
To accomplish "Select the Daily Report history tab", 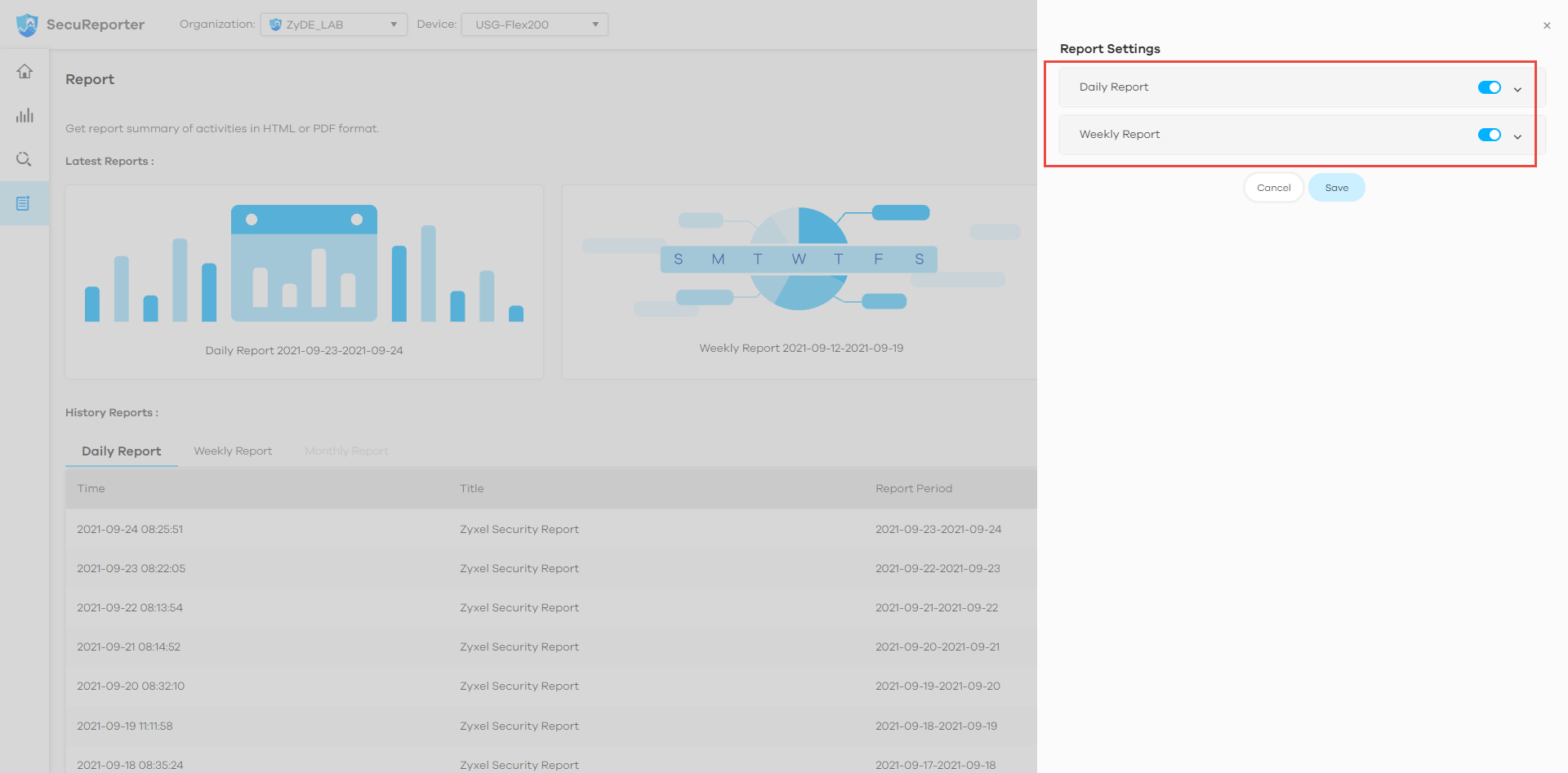I will pos(122,451).
